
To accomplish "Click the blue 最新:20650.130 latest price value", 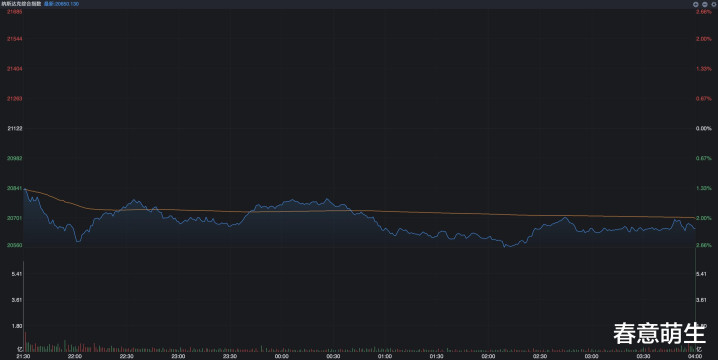I will coord(61,4).
